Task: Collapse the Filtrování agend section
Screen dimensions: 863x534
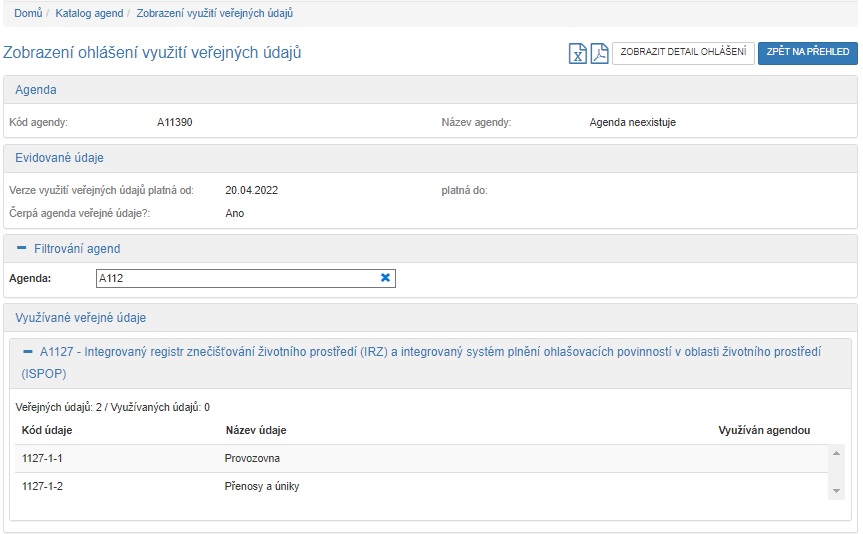Action: click(21, 248)
